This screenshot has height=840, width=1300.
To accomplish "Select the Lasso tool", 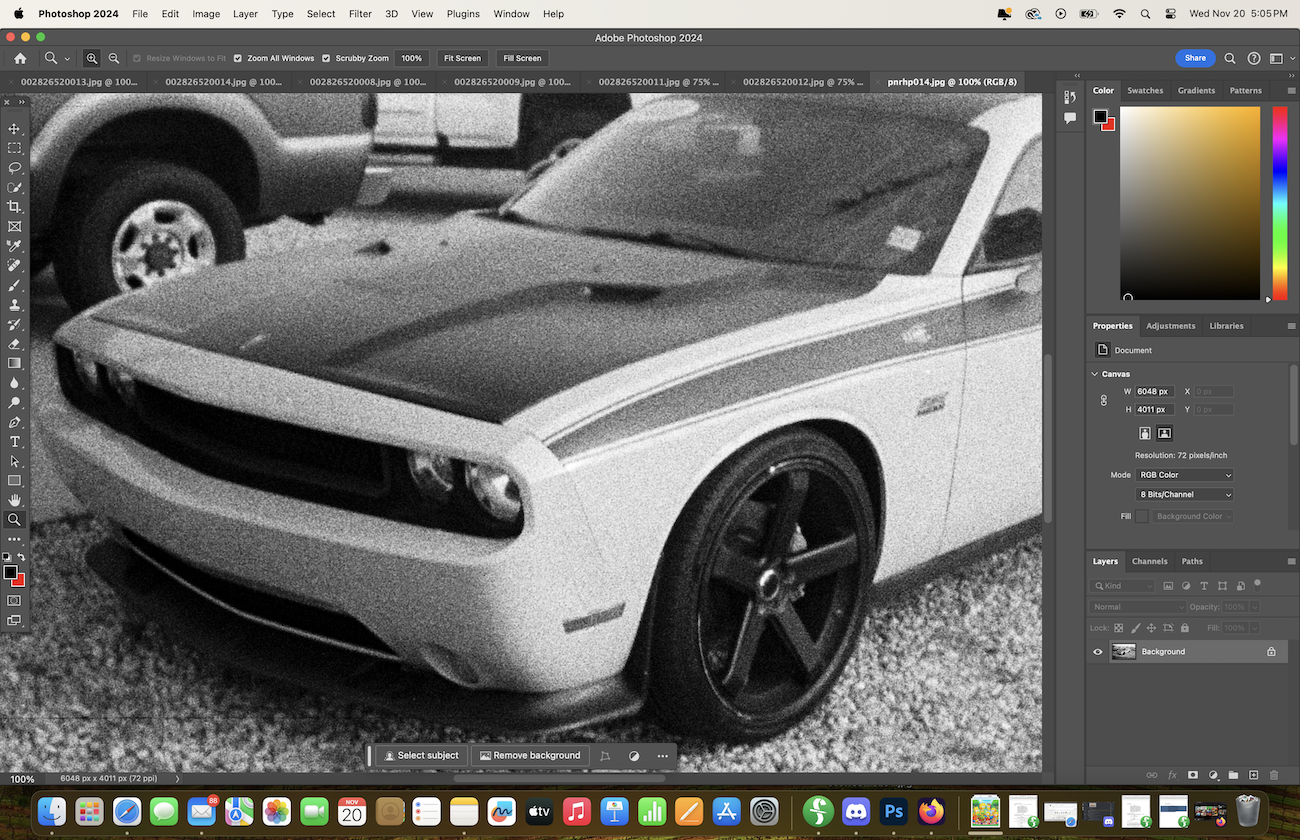I will (14, 168).
